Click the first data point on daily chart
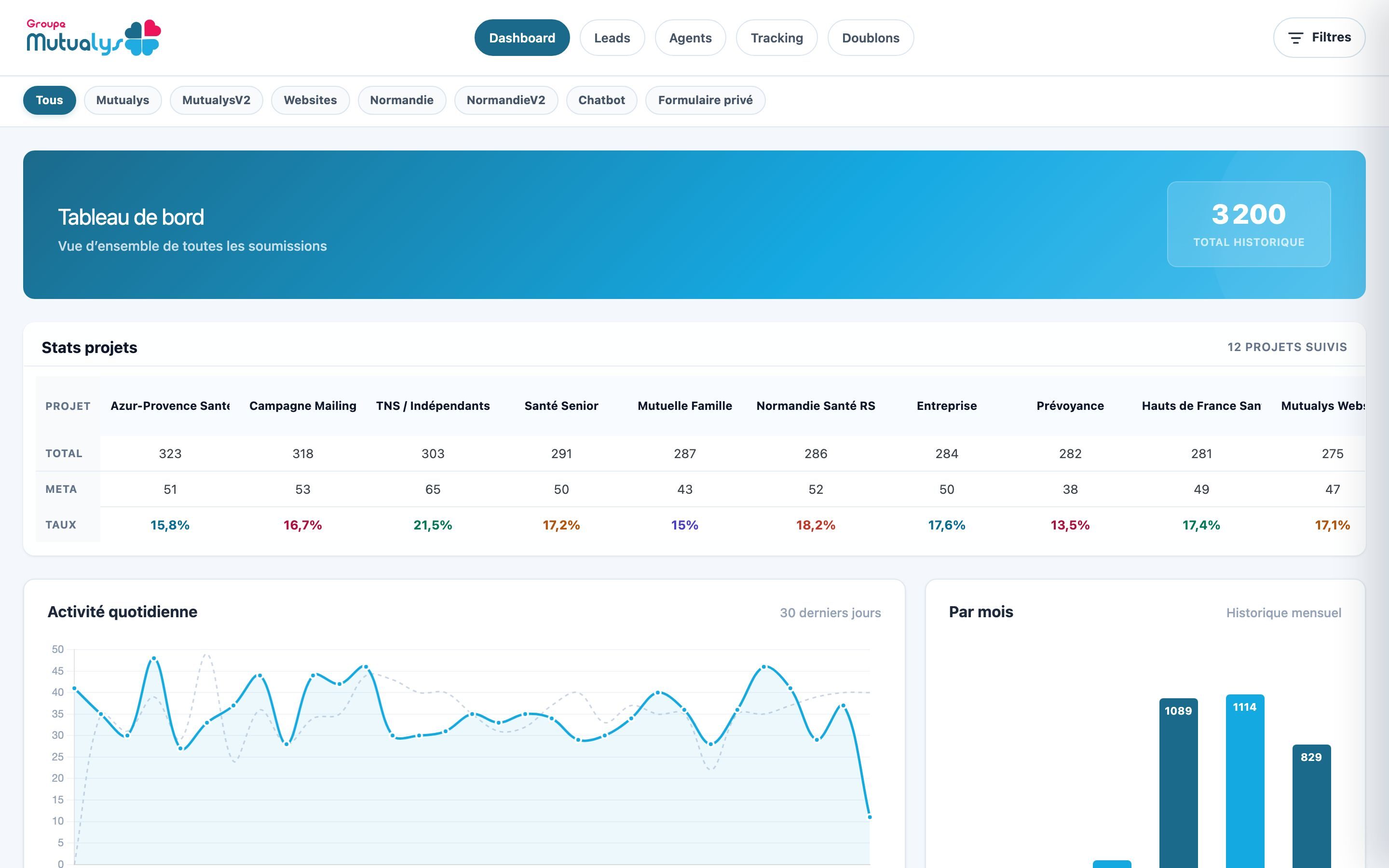 74,688
